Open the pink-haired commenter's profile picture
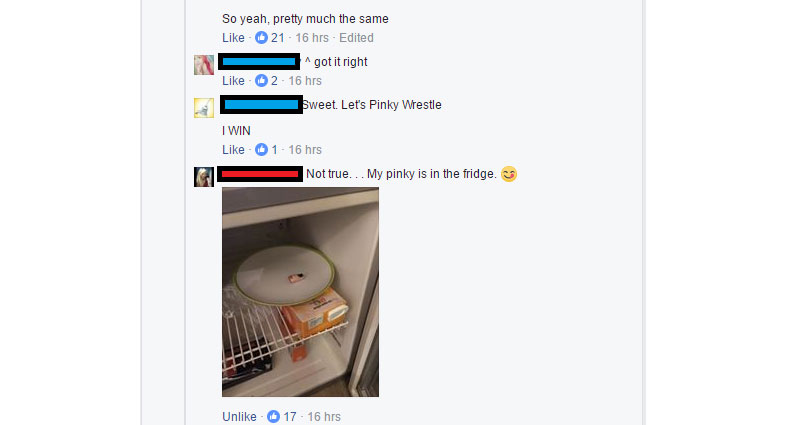This screenshot has height=425, width=790. [x=204, y=65]
